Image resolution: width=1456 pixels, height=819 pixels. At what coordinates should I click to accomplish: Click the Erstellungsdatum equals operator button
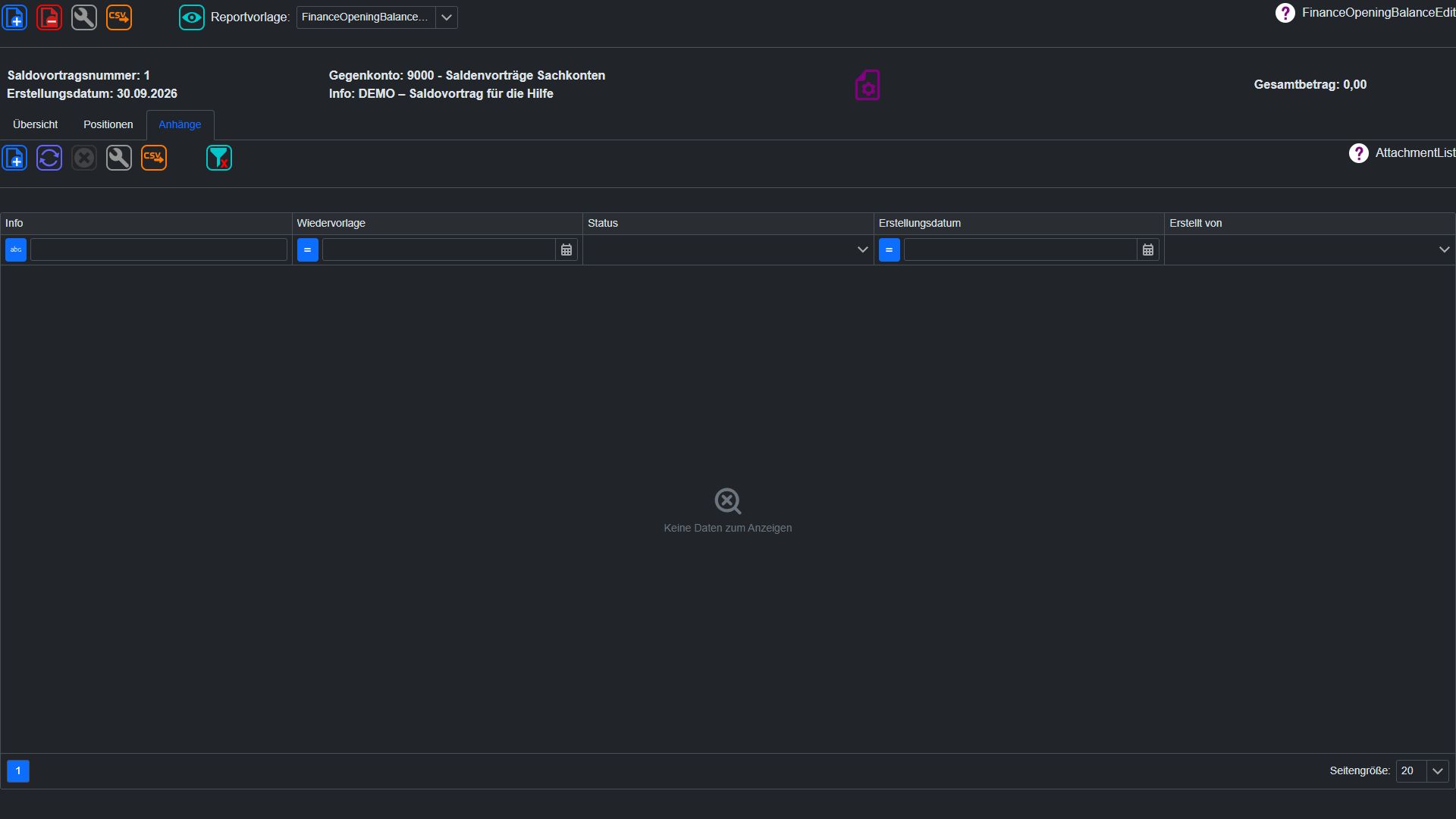coord(890,249)
